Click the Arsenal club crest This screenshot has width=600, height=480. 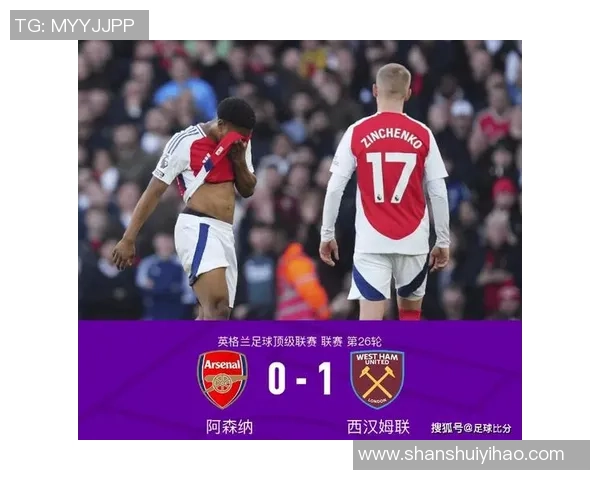click(222, 379)
